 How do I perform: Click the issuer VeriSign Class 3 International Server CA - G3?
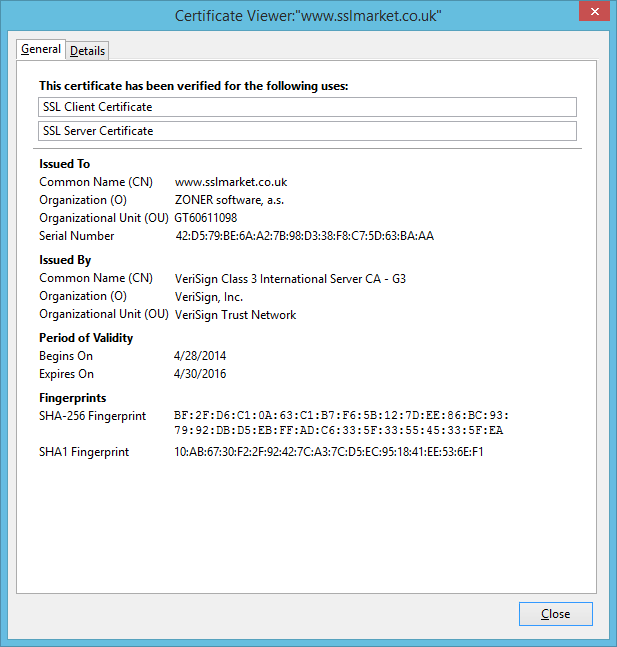pyautogui.click(x=290, y=279)
